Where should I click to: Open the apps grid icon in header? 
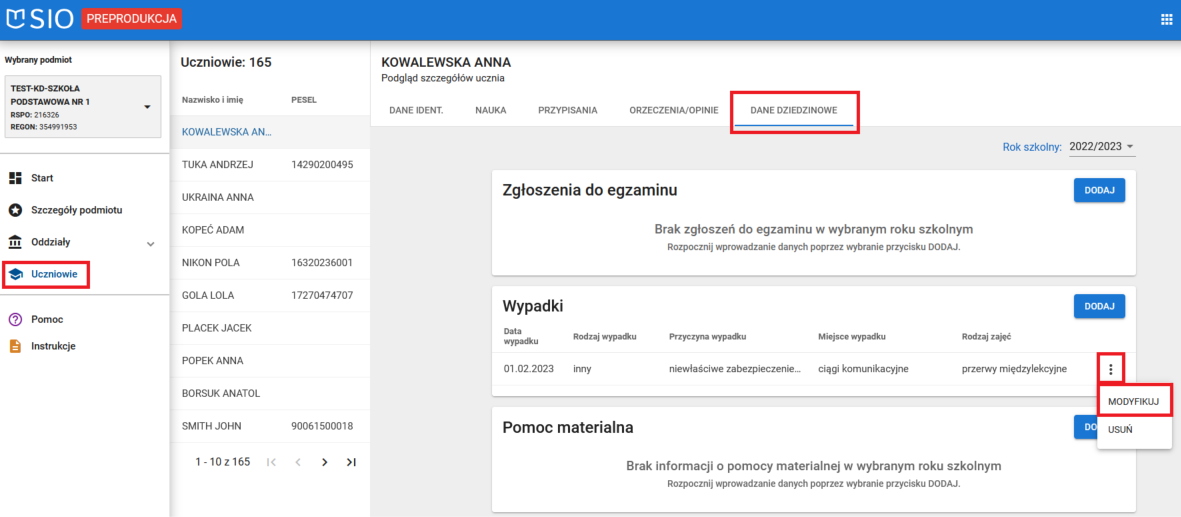pos(1165,20)
